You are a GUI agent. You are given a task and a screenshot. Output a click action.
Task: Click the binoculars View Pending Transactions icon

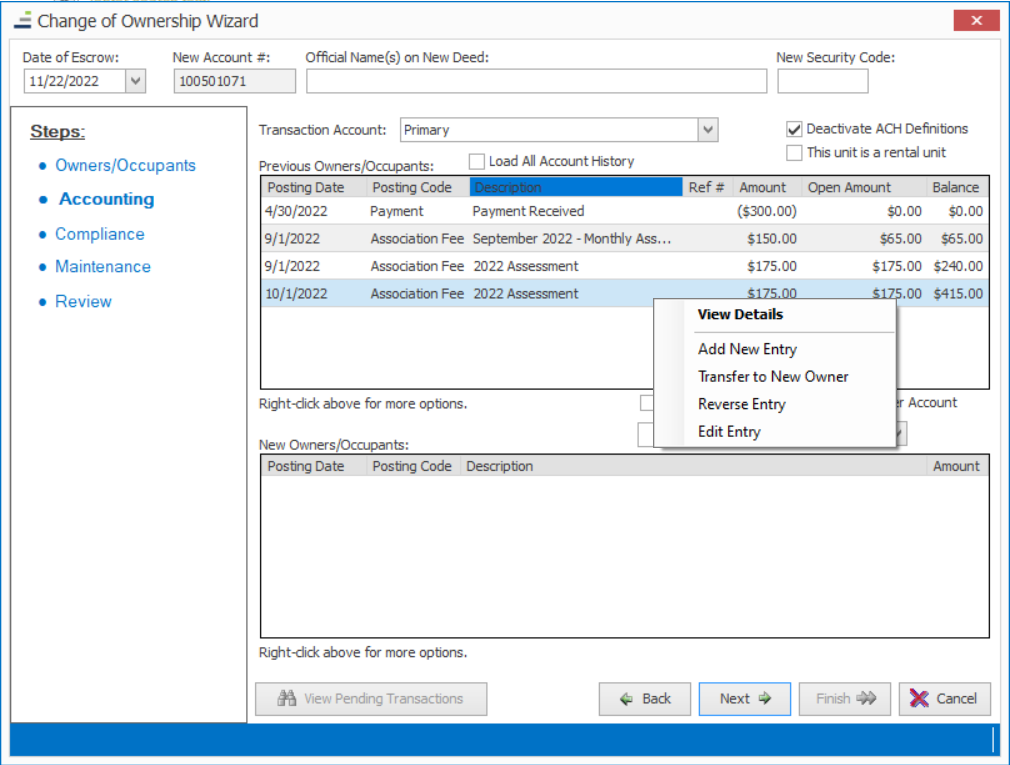pyautogui.click(x=287, y=699)
